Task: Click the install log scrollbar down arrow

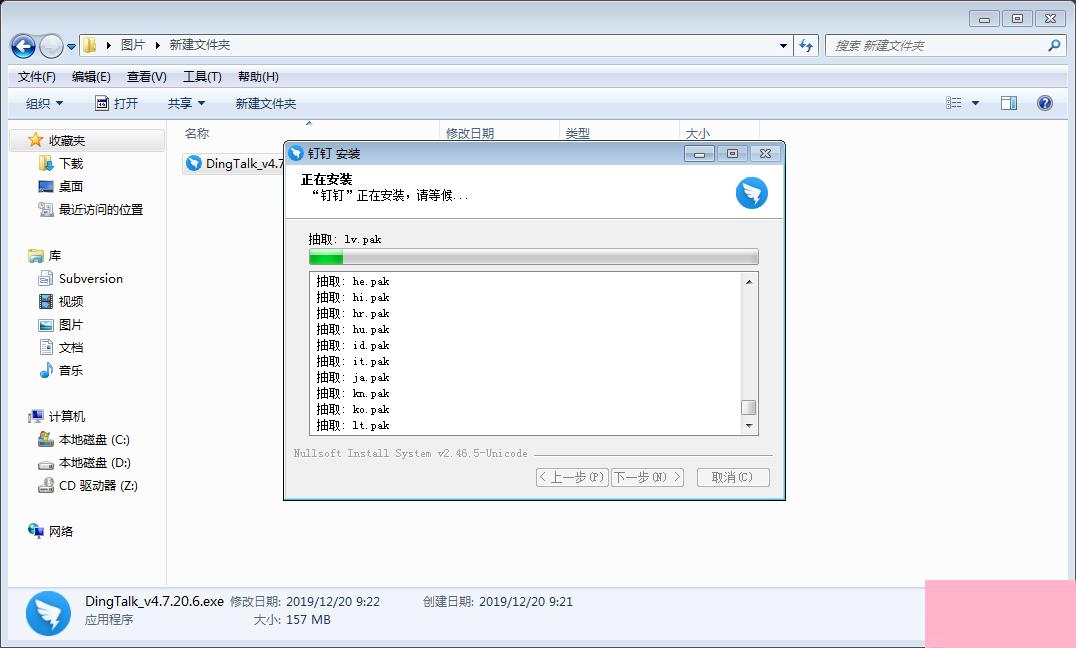Action: click(749, 426)
